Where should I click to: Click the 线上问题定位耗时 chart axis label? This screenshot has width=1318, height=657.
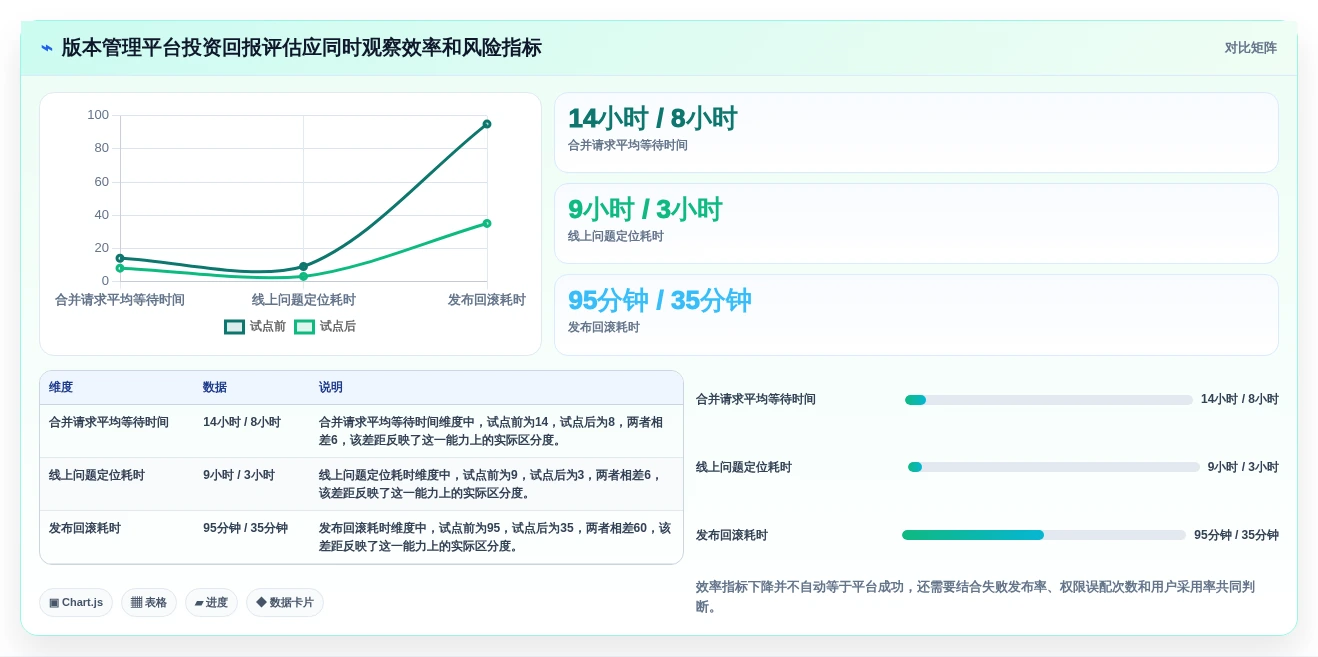304,300
